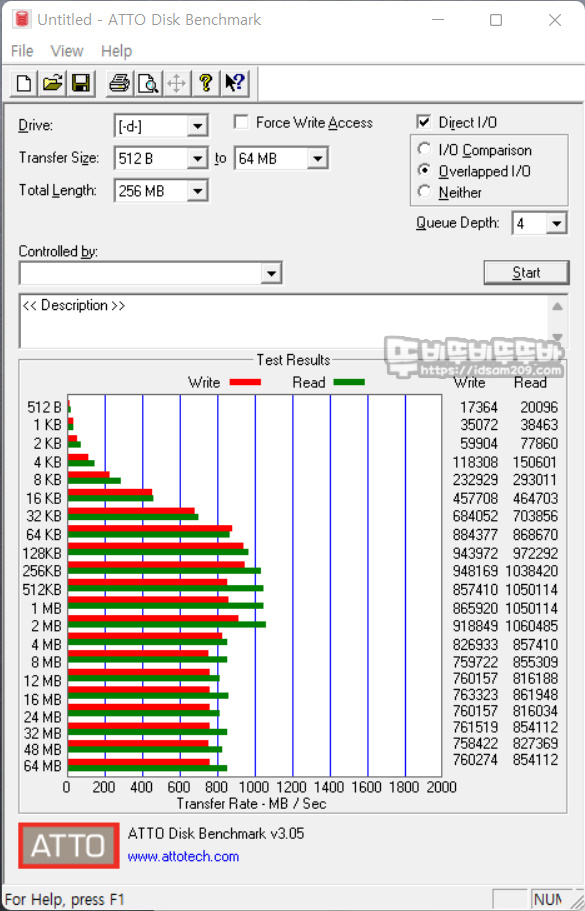Select the I/O Comparison radio button
This screenshot has width=585, height=911.
pos(425,149)
